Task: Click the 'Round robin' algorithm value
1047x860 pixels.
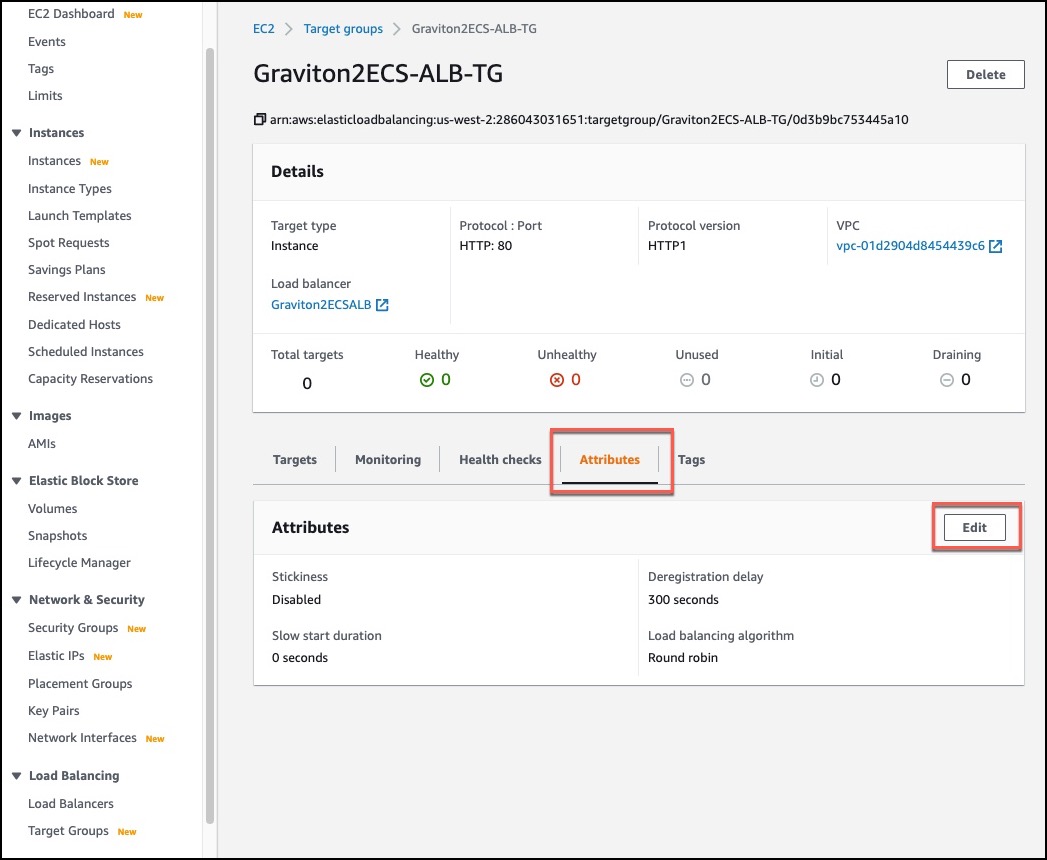Action: [682, 658]
